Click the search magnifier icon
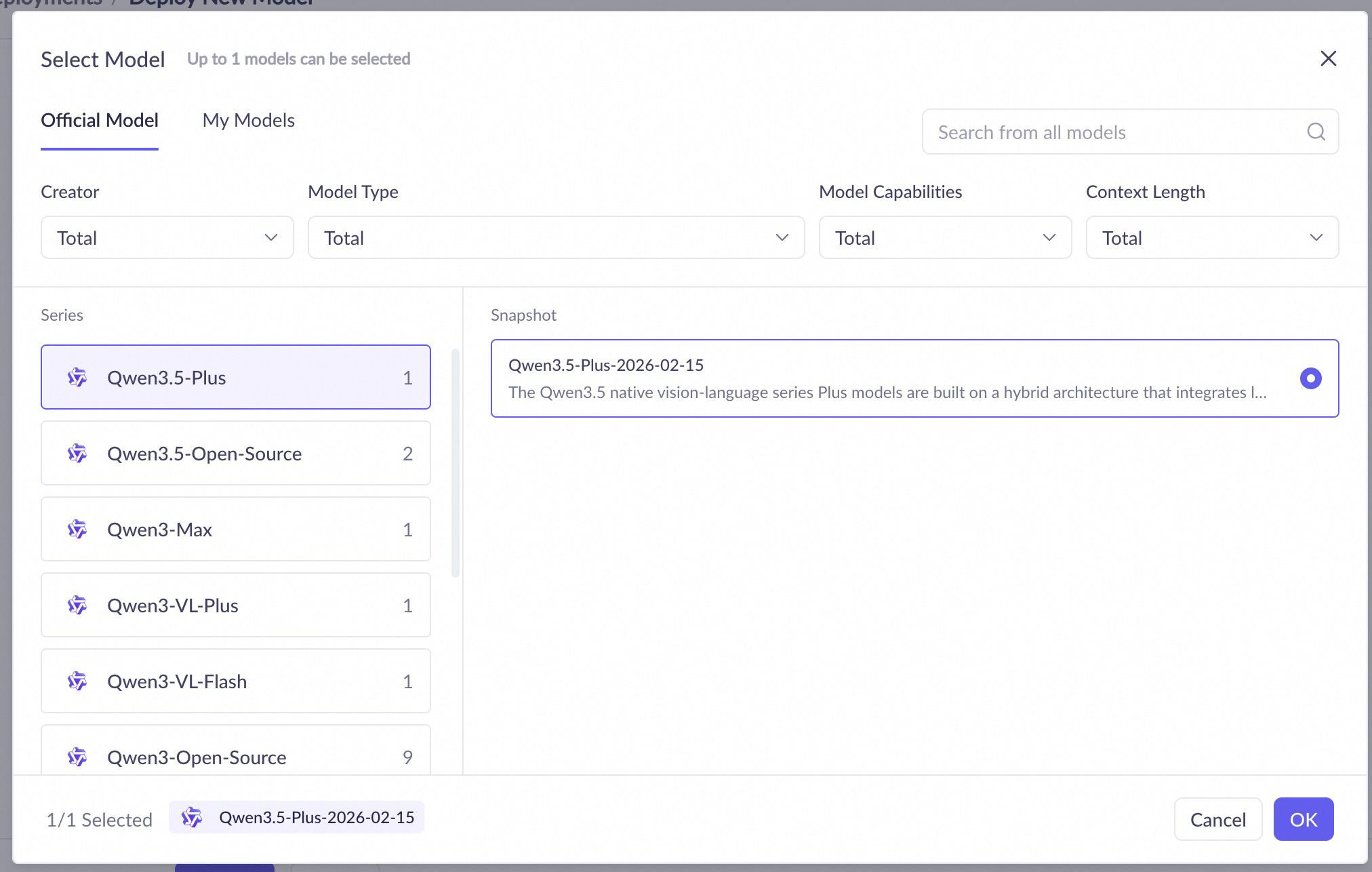 click(x=1316, y=132)
